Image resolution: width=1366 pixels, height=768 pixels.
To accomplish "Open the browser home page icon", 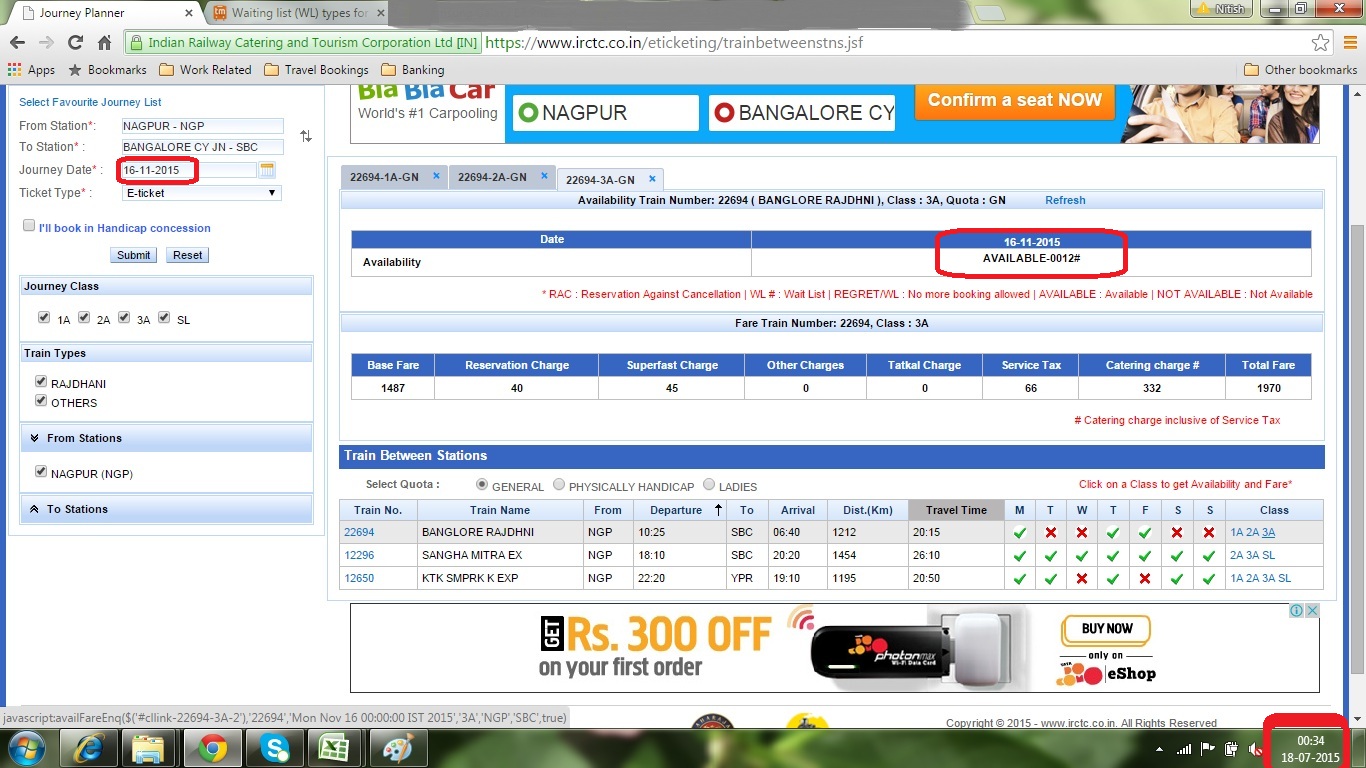I will 104,43.
